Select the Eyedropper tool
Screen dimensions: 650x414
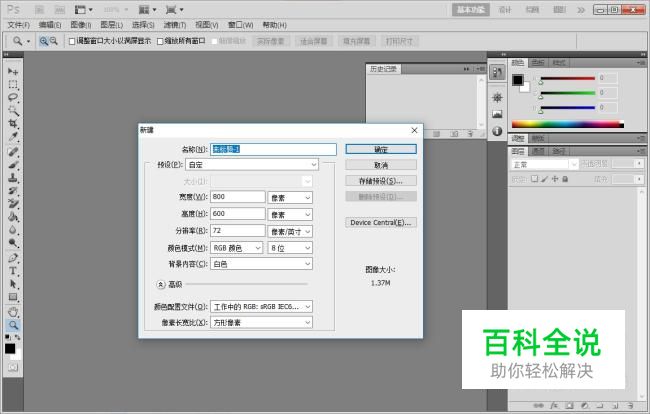pos(13,137)
